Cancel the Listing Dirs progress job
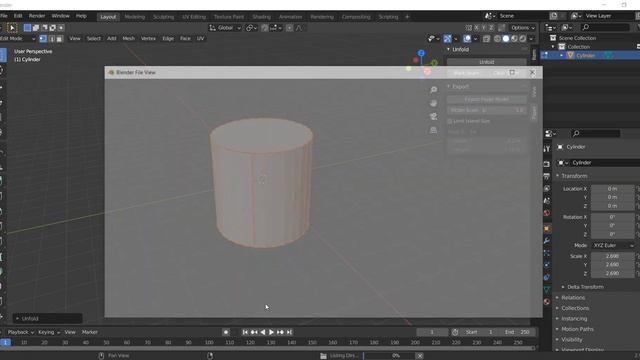Screen dimensions: 640x360 (419, 356)
